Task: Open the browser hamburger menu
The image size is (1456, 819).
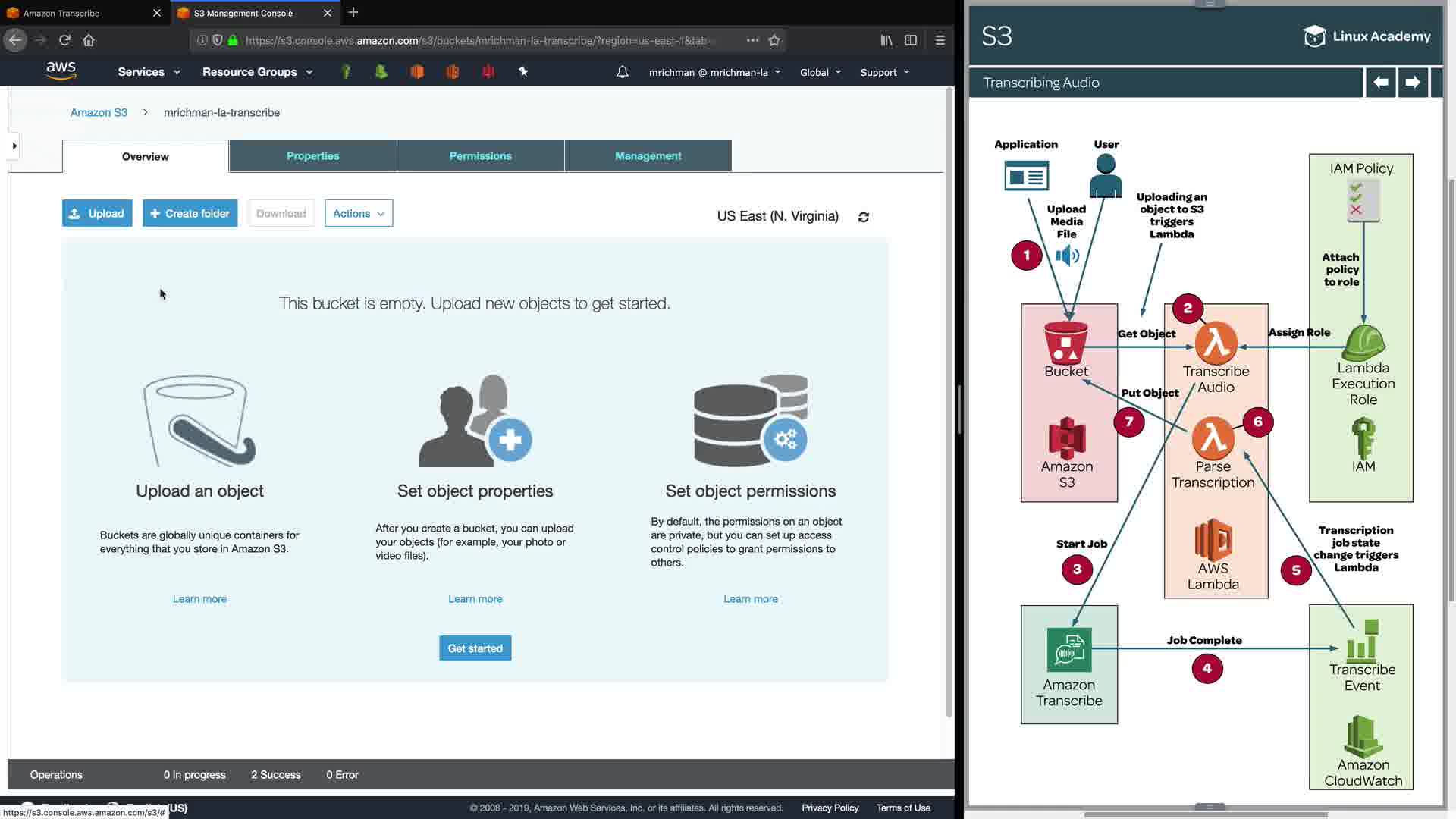Action: click(940, 40)
